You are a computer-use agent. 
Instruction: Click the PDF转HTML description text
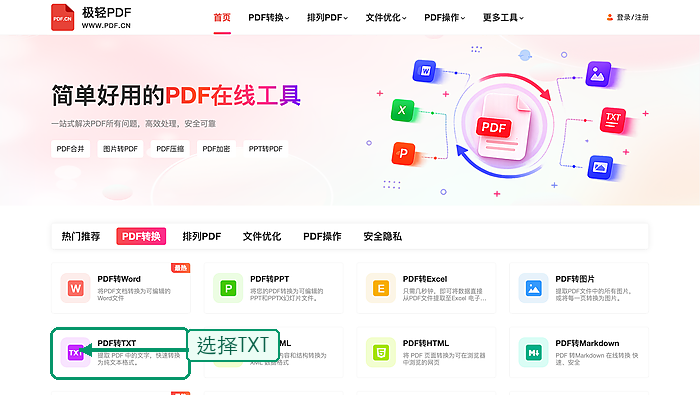(444, 359)
